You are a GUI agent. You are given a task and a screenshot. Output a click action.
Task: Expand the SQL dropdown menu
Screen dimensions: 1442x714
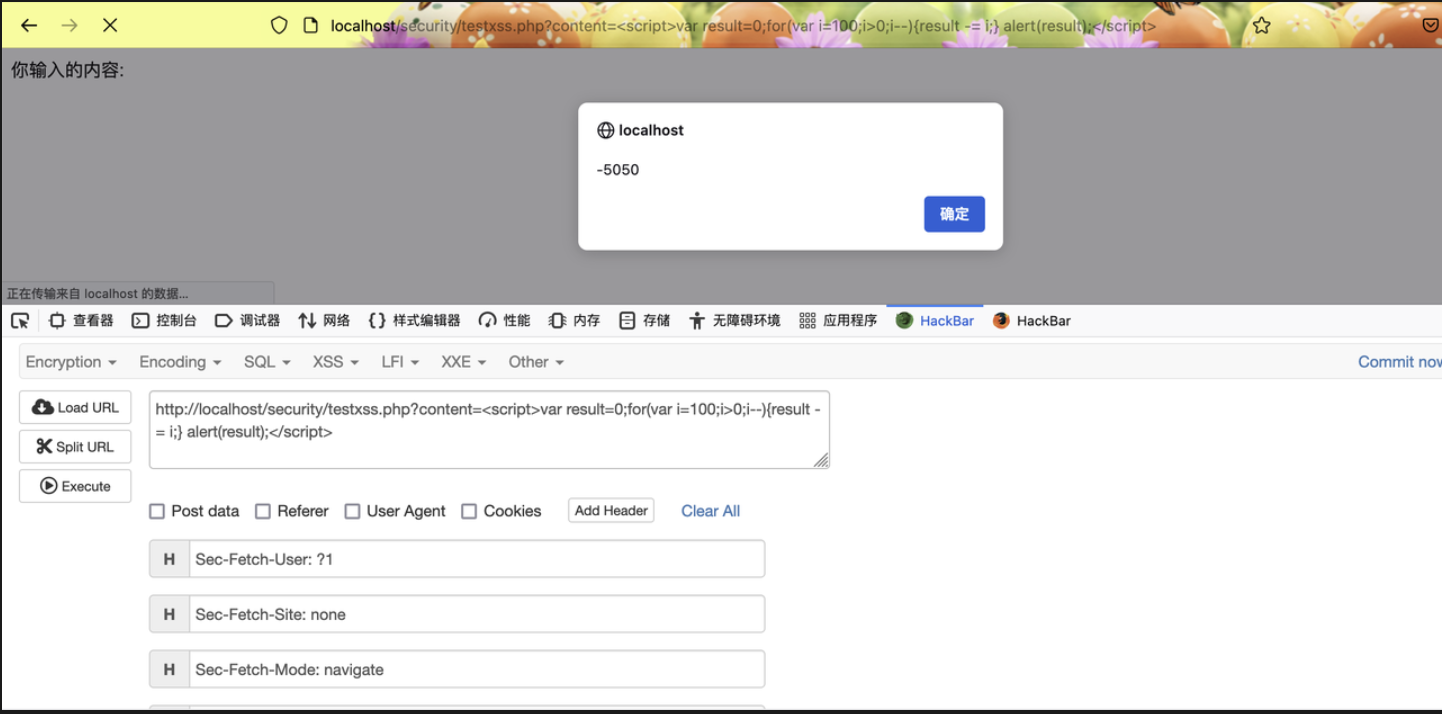267,362
